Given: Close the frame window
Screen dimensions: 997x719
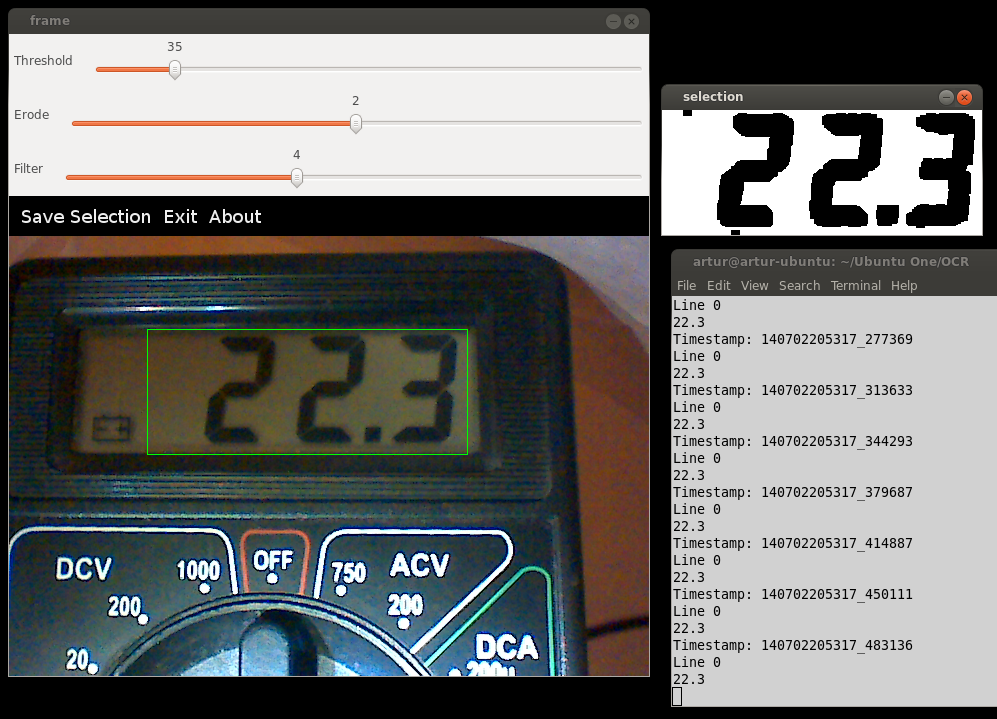Looking at the screenshot, I should pos(631,21).
